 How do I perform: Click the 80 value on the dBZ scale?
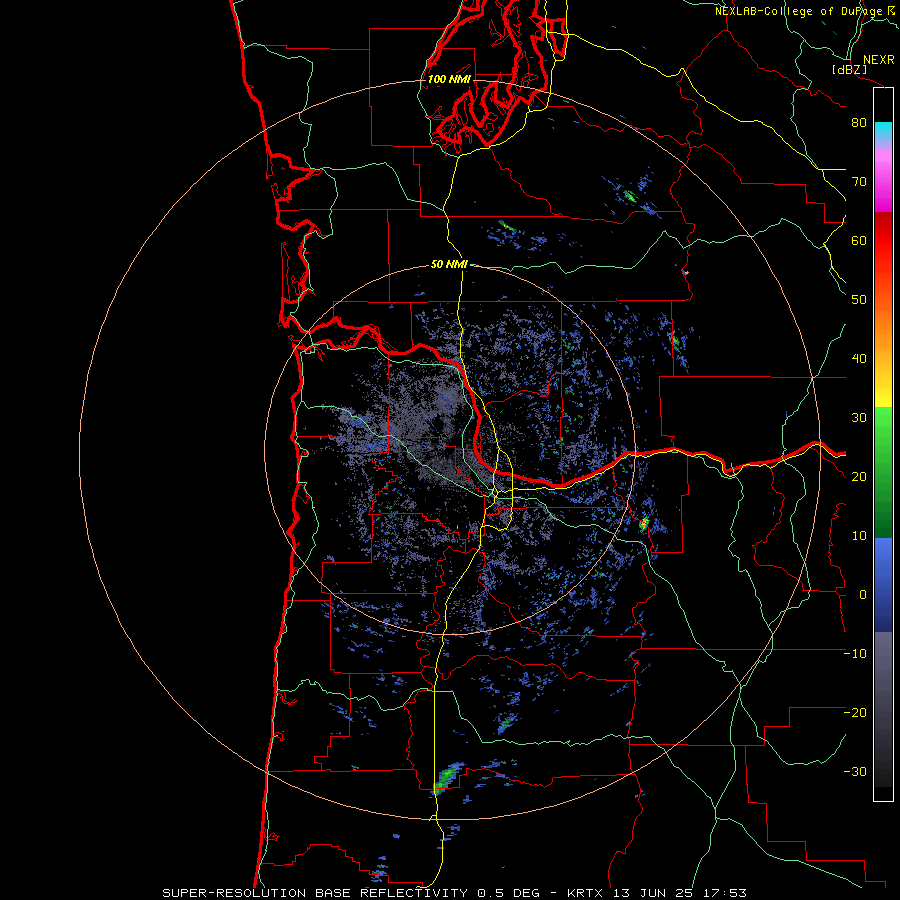[859, 123]
